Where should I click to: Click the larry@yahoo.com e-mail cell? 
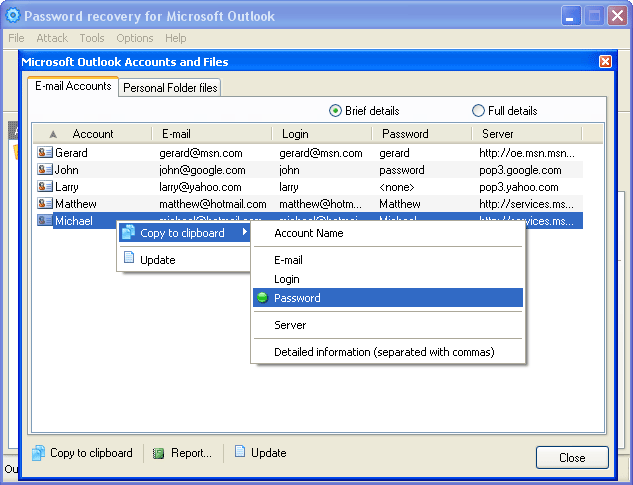[x=200, y=187]
